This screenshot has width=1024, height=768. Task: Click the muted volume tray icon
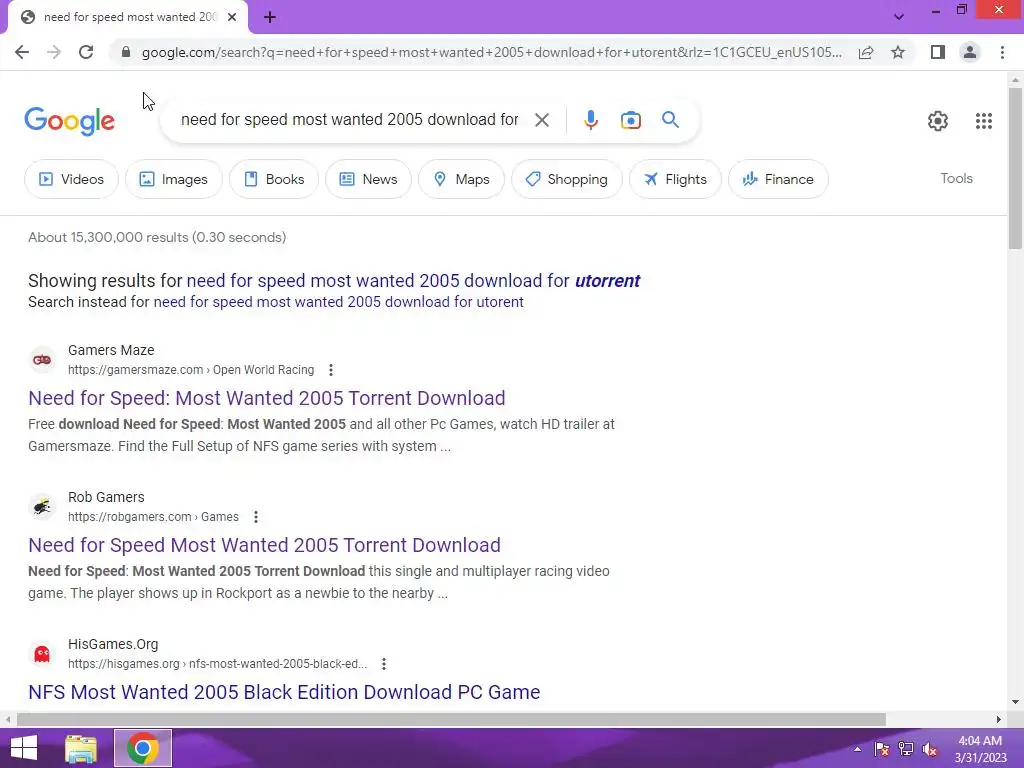click(x=930, y=749)
